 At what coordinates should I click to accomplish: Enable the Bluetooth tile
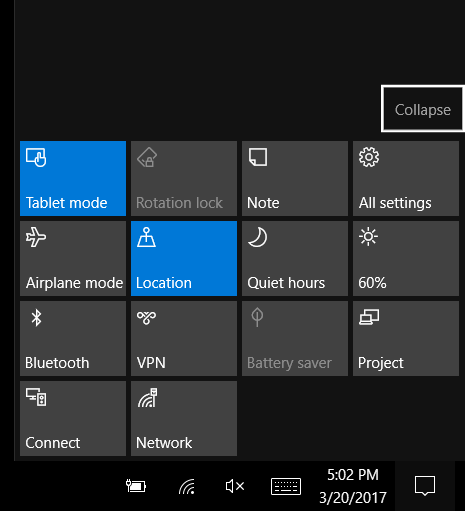73,338
